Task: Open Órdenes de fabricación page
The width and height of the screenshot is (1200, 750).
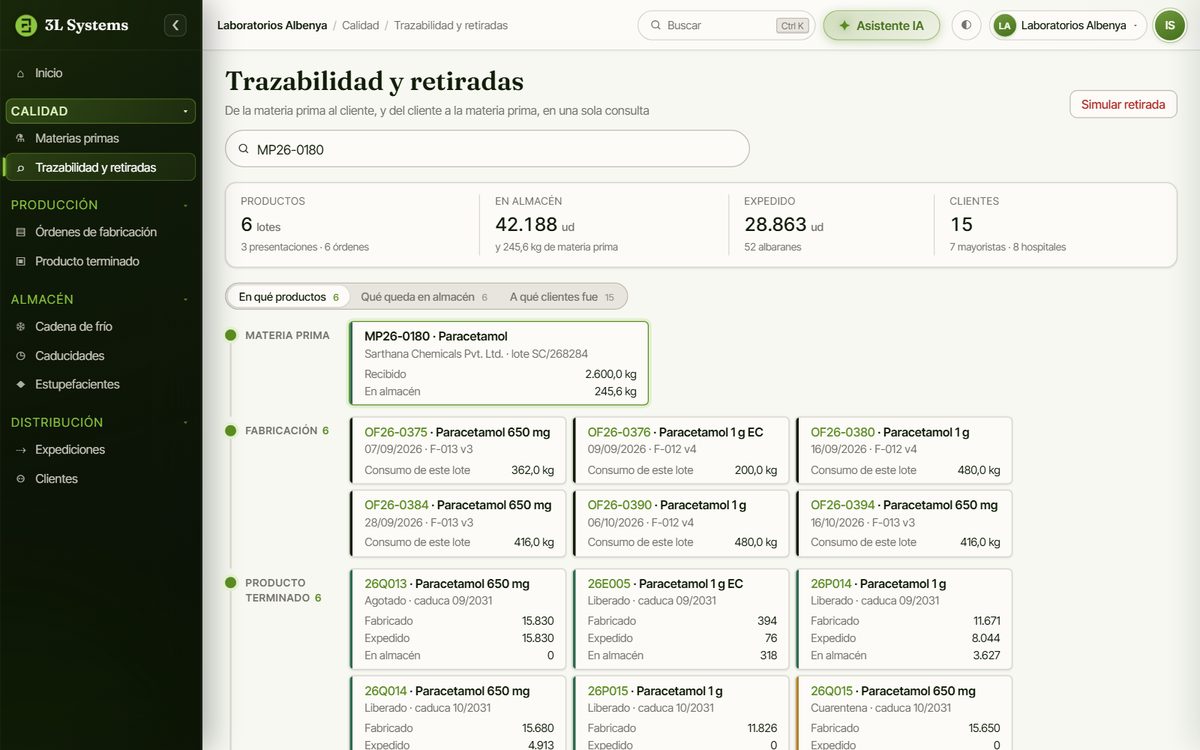Action: (100, 232)
